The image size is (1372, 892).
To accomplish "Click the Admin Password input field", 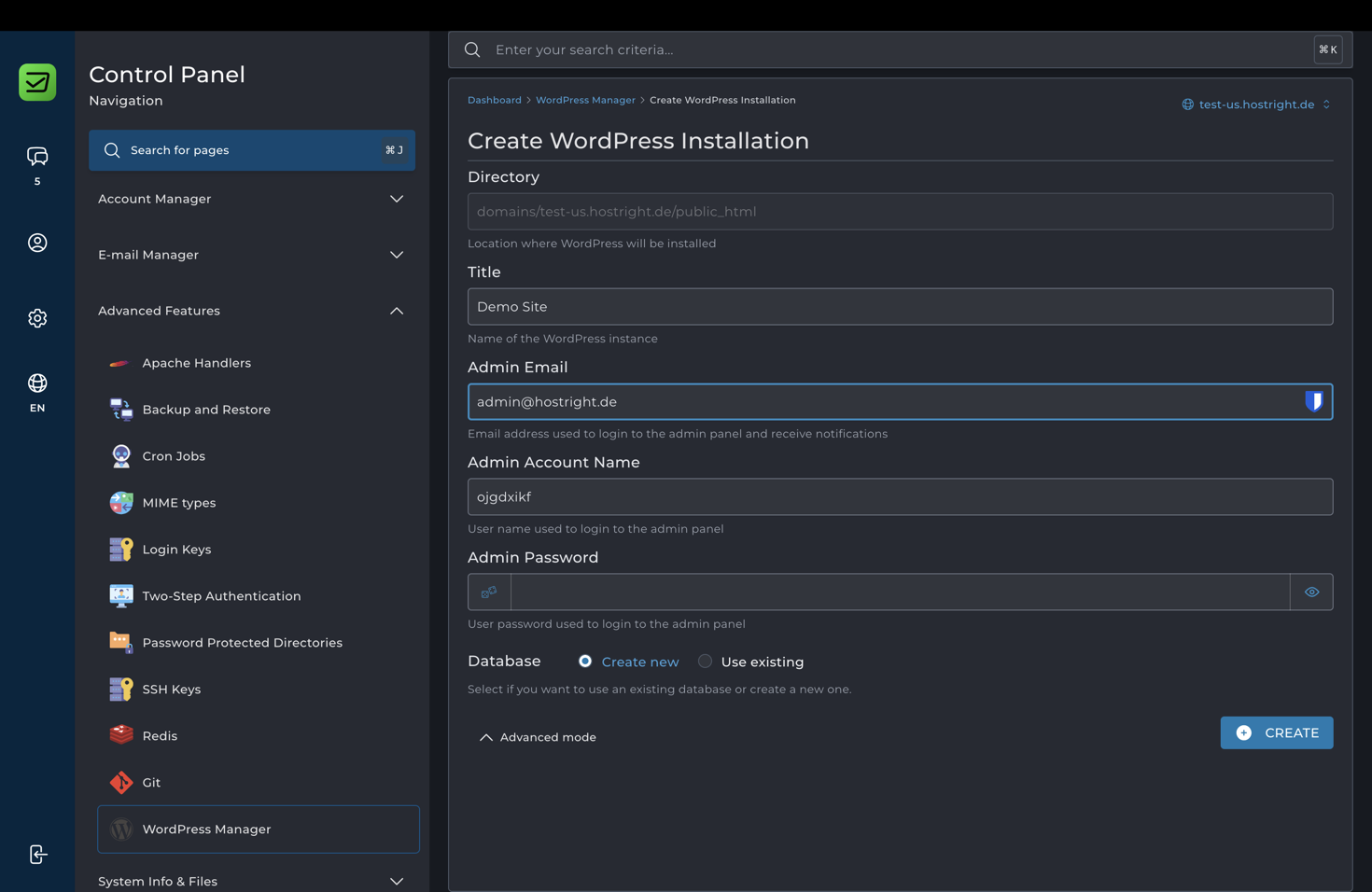I will (x=900, y=592).
